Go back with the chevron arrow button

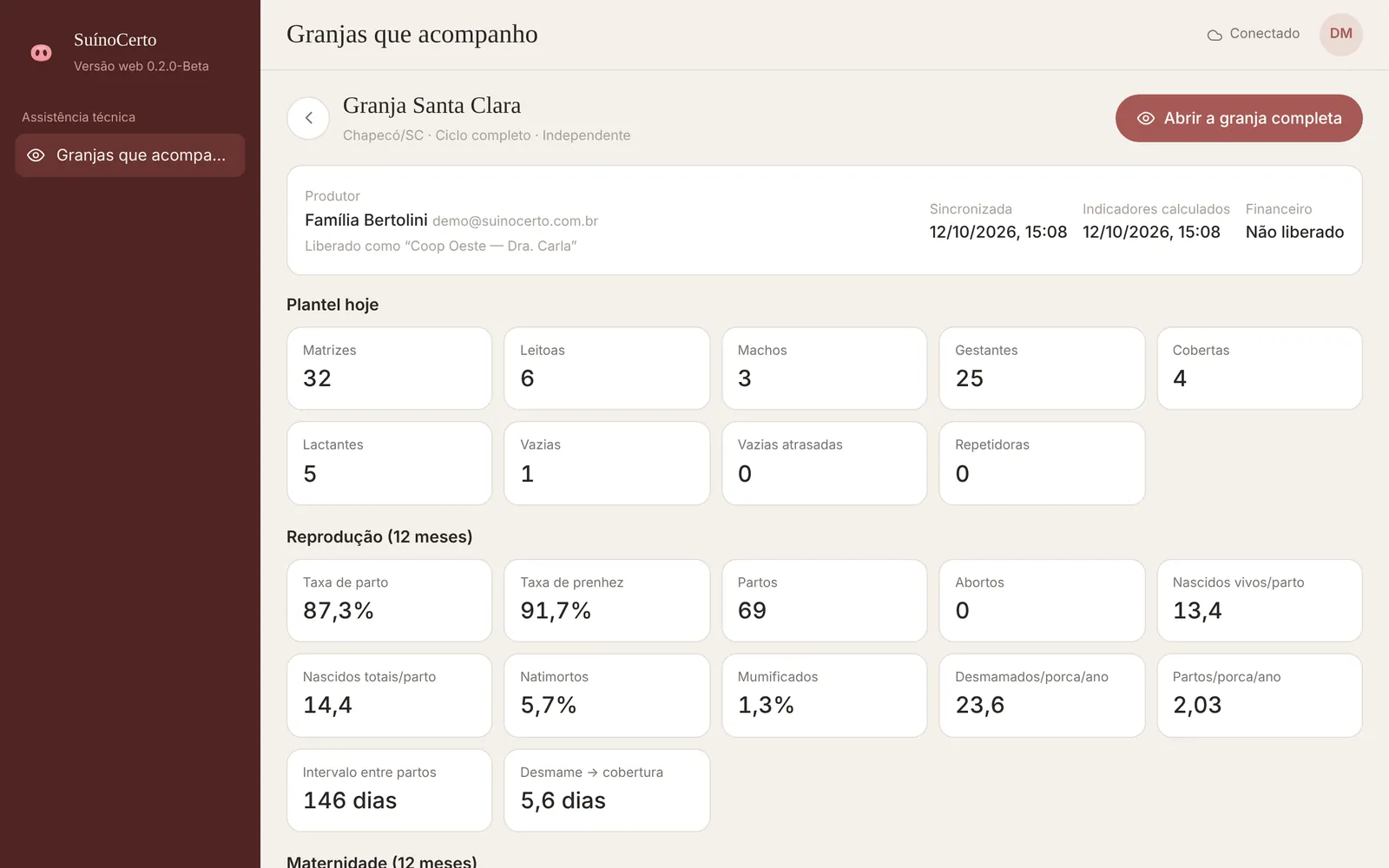(x=308, y=118)
